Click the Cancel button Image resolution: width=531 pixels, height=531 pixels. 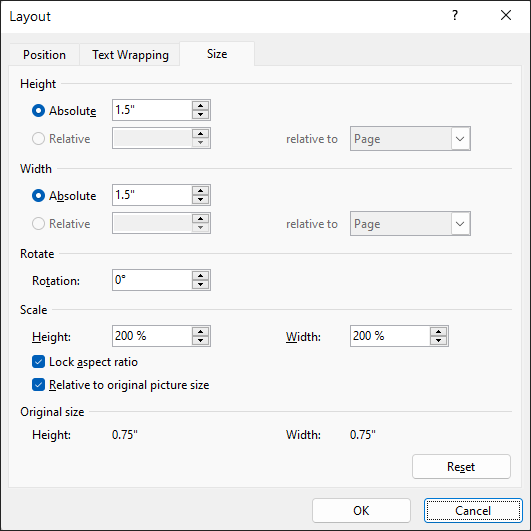pyautogui.click(x=473, y=510)
